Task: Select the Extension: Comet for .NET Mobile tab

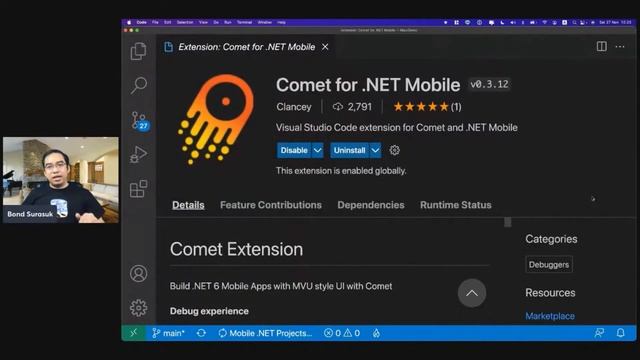Action: [x=246, y=47]
